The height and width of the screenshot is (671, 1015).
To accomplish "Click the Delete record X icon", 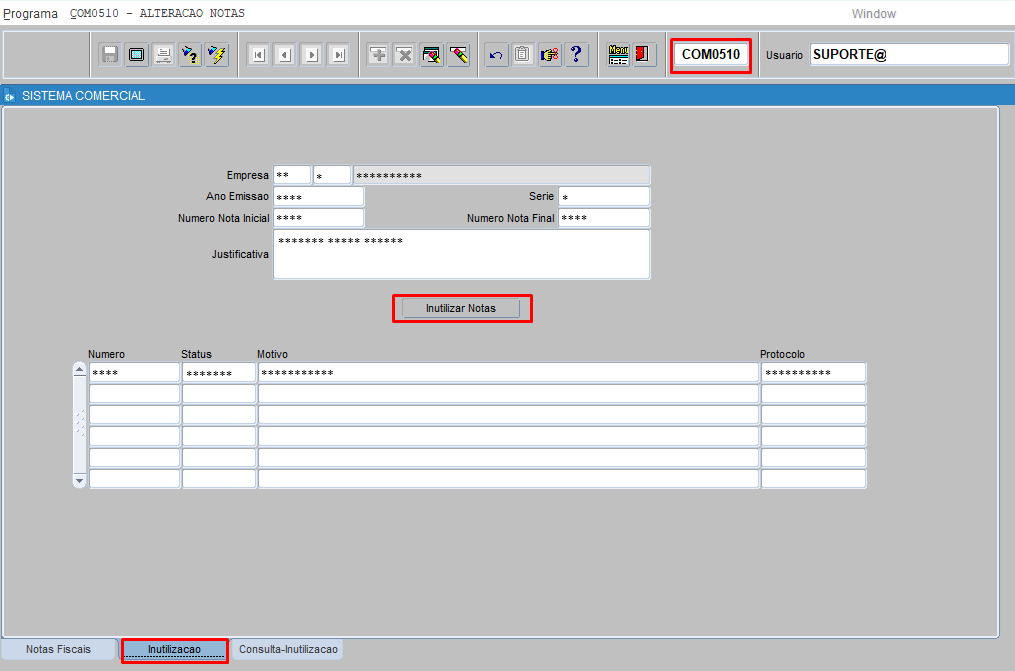I will click(x=404, y=55).
